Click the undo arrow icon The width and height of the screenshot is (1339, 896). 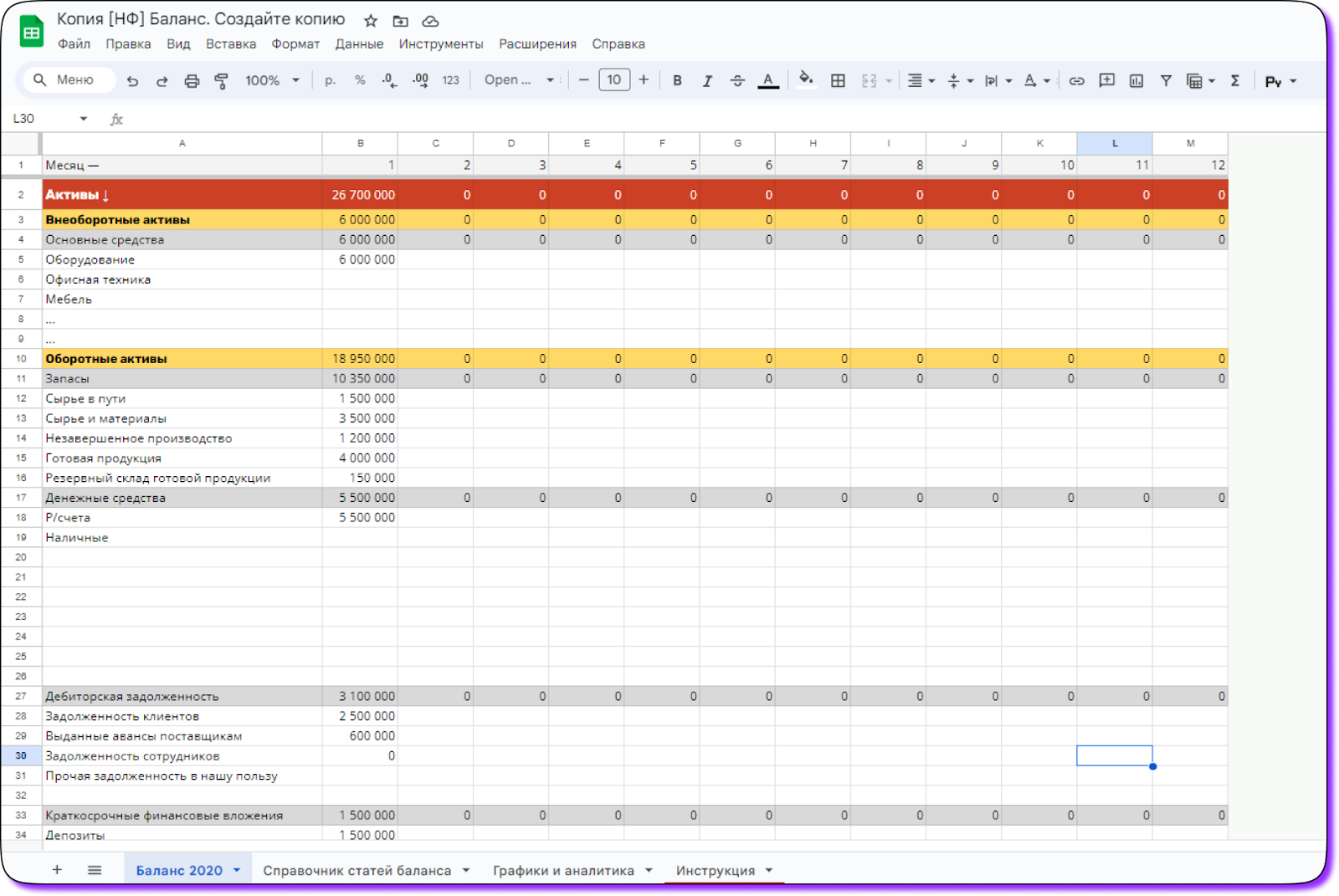132,81
